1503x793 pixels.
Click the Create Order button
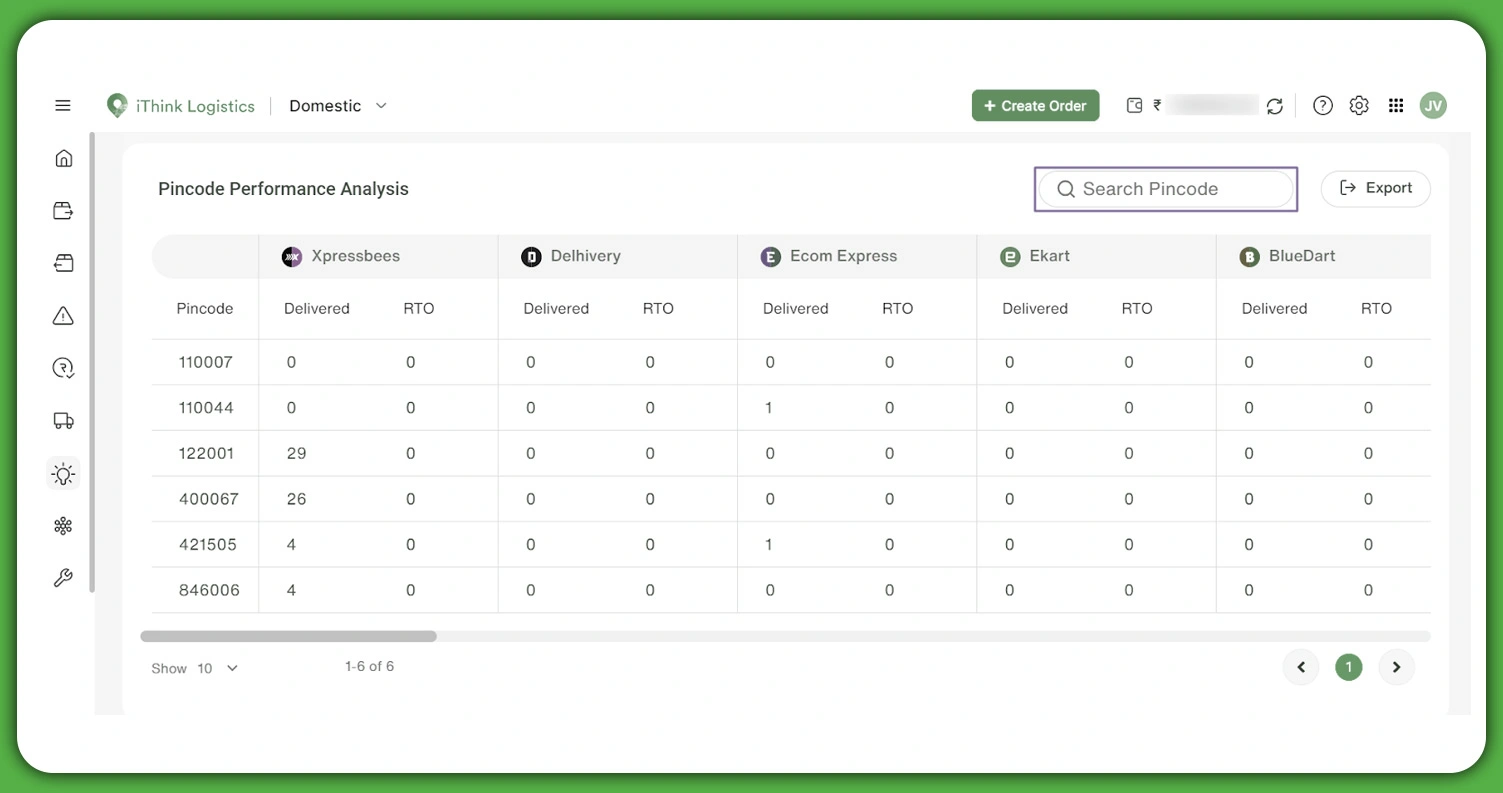click(1035, 105)
